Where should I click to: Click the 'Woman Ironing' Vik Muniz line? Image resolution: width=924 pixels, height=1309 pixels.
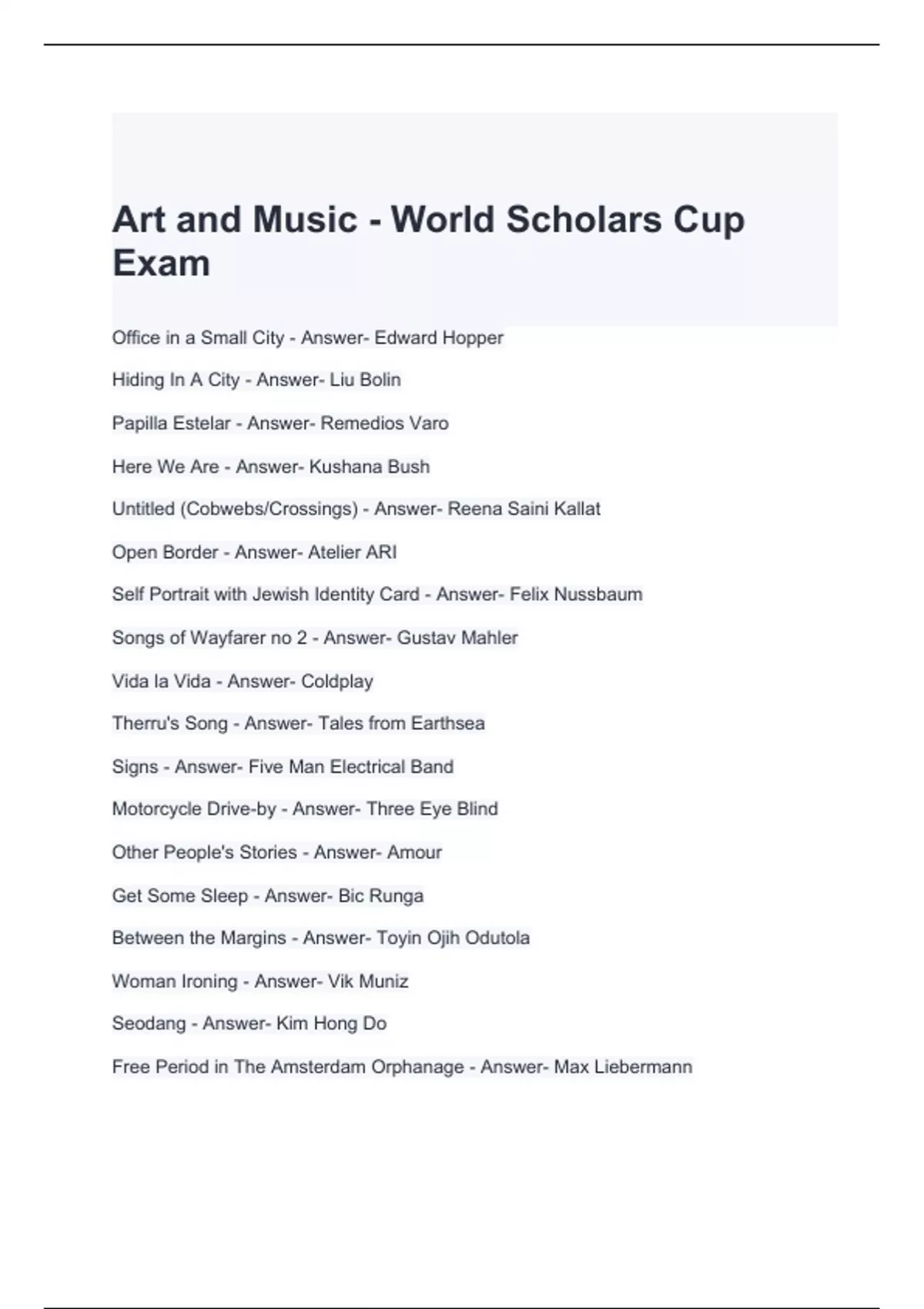[259, 982]
